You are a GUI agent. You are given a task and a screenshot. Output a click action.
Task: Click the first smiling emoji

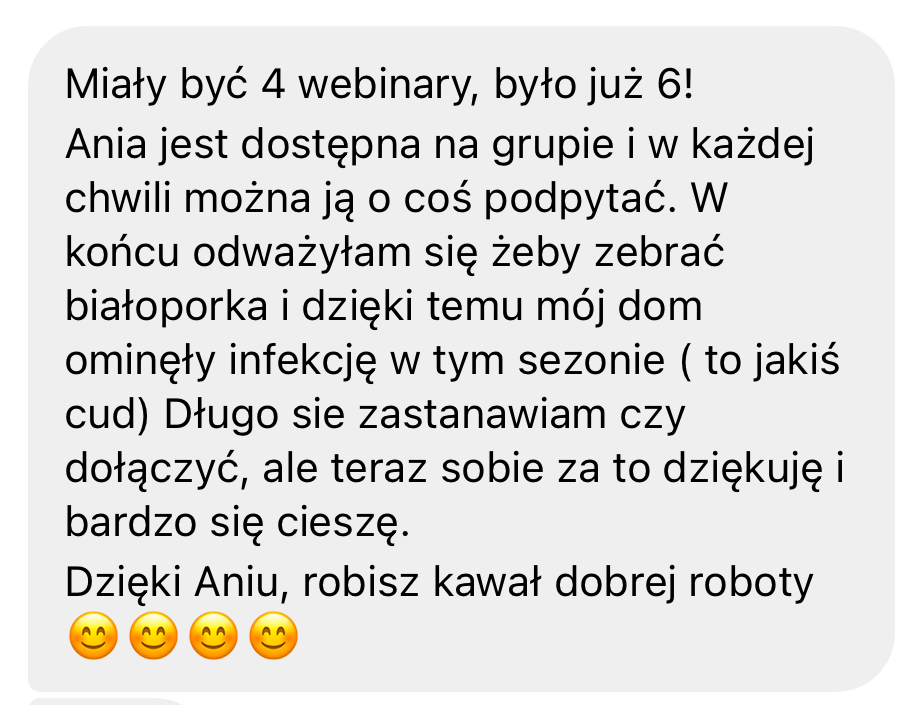94,635
